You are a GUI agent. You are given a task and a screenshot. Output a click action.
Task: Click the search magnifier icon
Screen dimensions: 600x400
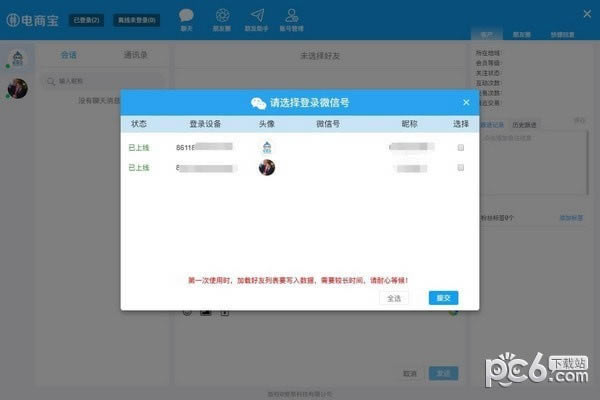[x=51, y=81]
